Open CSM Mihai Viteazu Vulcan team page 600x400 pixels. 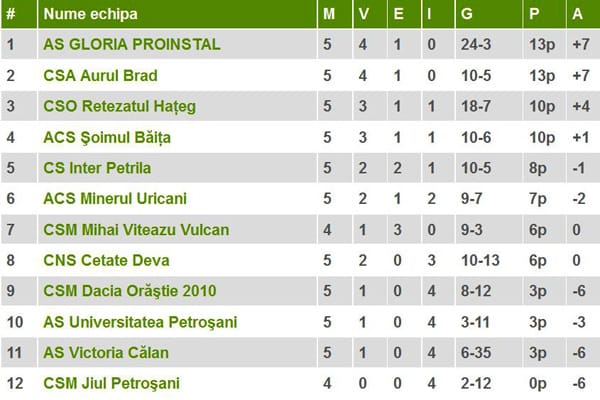(x=136, y=230)
